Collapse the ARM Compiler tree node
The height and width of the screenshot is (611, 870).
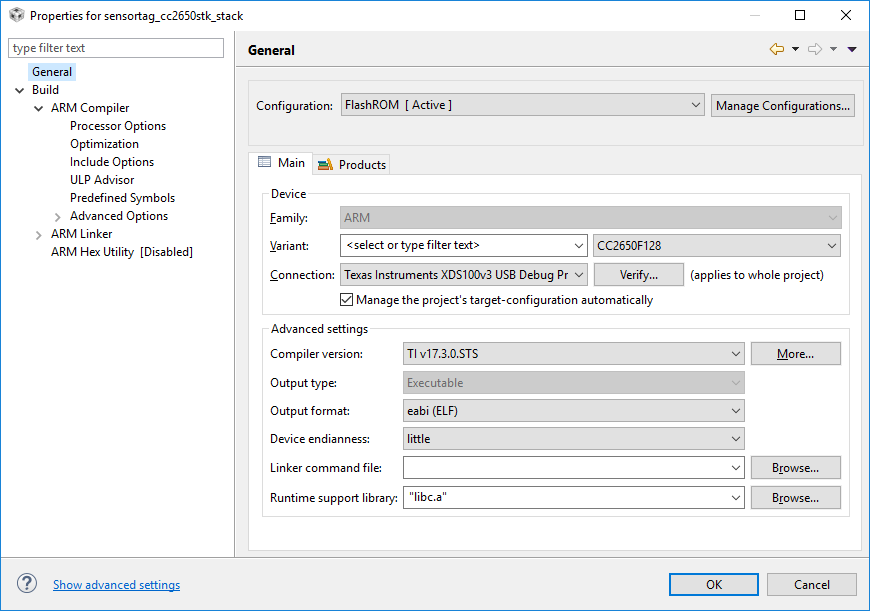coord(38,108)
